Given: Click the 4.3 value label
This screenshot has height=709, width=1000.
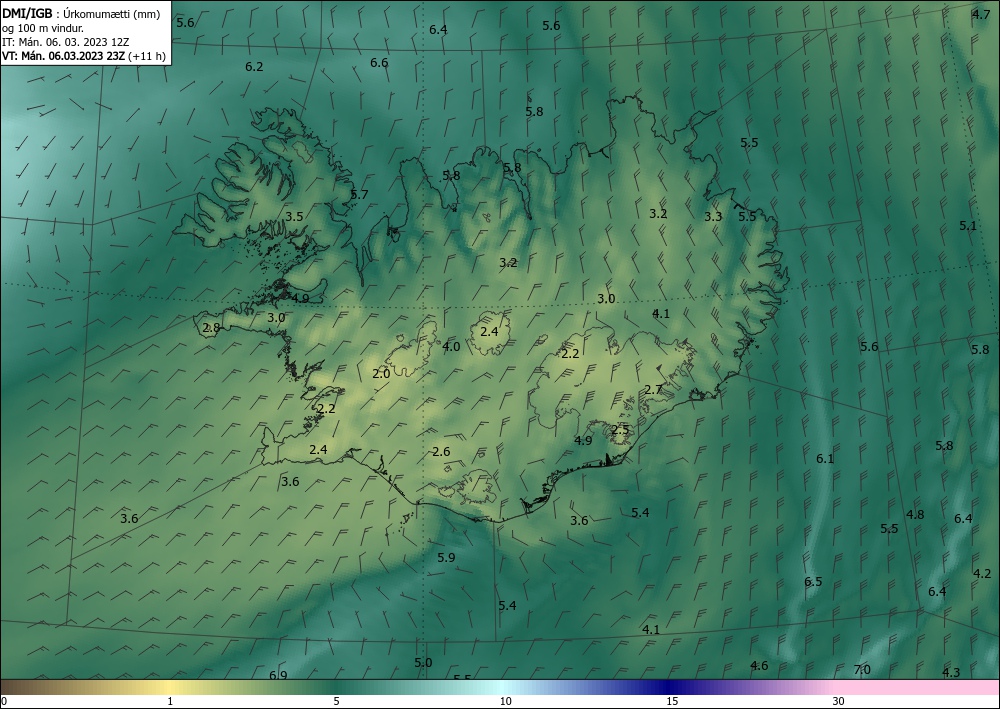Looking at the screenshot, I should pyautogui.click(x=951, y=673).
